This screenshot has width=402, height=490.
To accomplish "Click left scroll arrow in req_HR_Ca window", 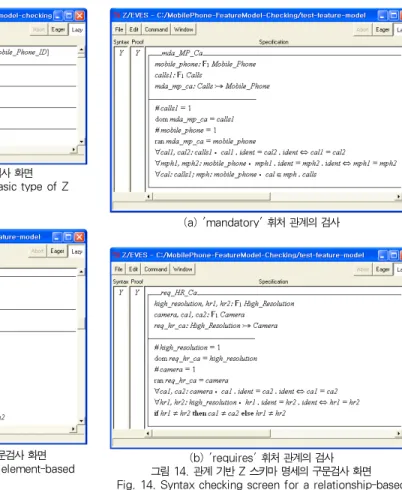I will 149,433.
